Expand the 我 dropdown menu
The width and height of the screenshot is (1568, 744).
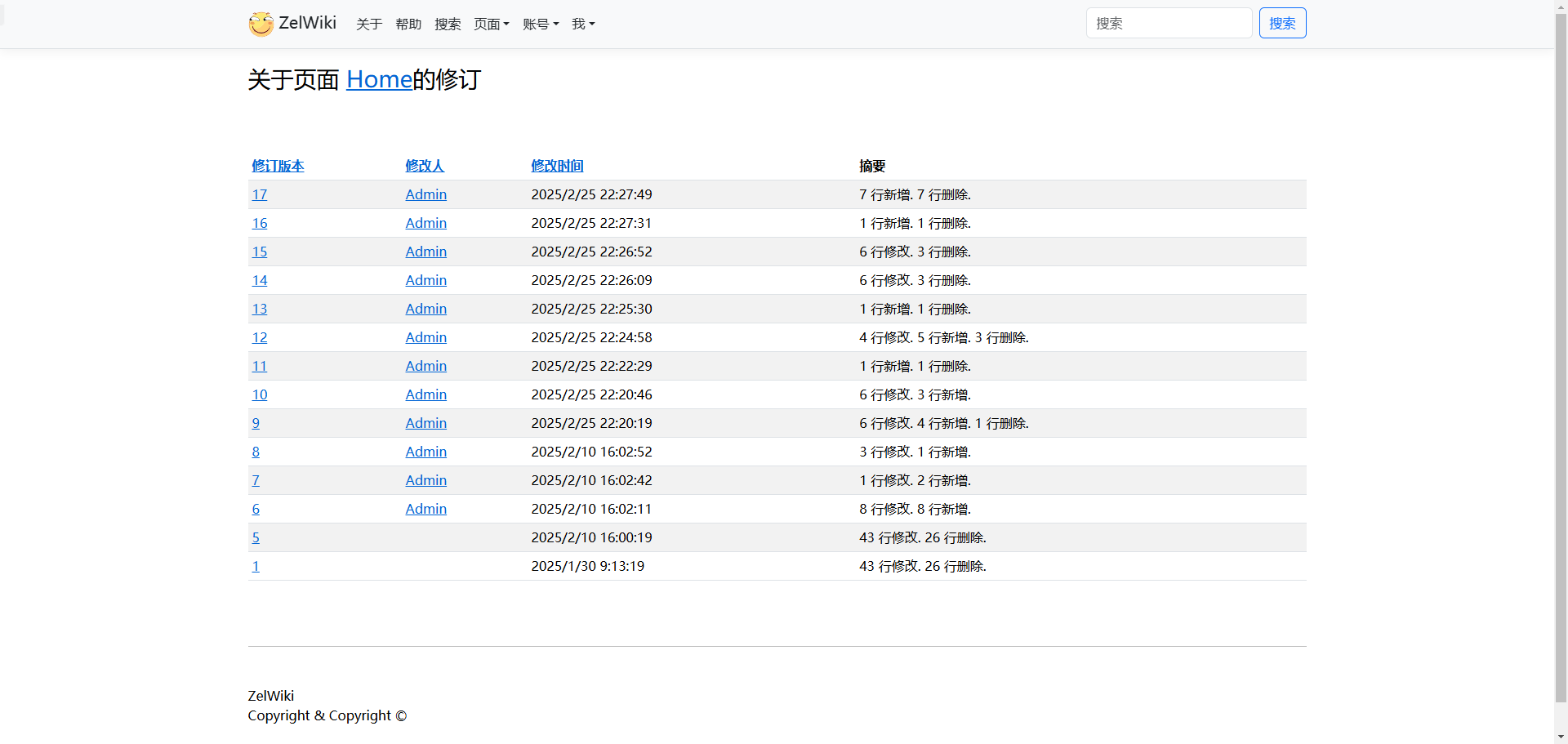(x=583, y=25)
